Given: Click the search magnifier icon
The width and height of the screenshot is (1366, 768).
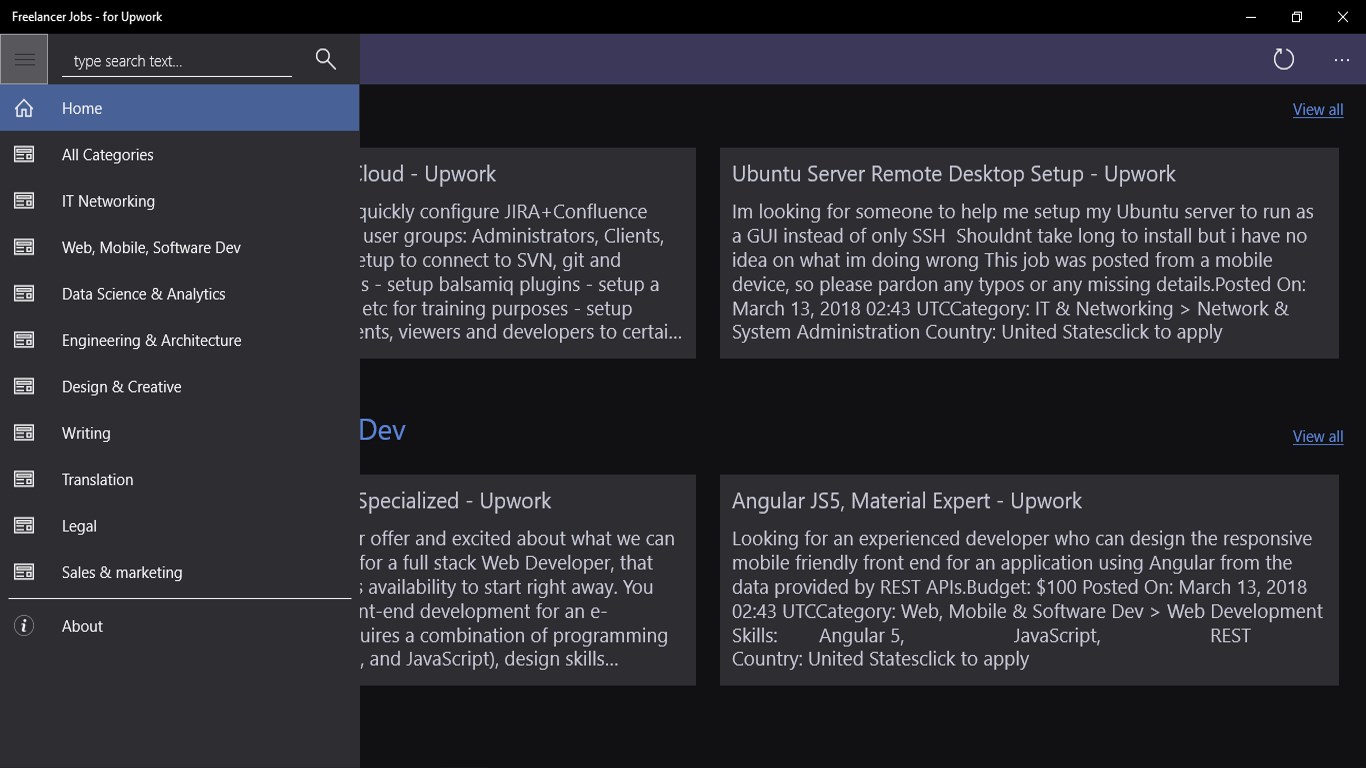Looking at the screenshot, I should 325,59.
